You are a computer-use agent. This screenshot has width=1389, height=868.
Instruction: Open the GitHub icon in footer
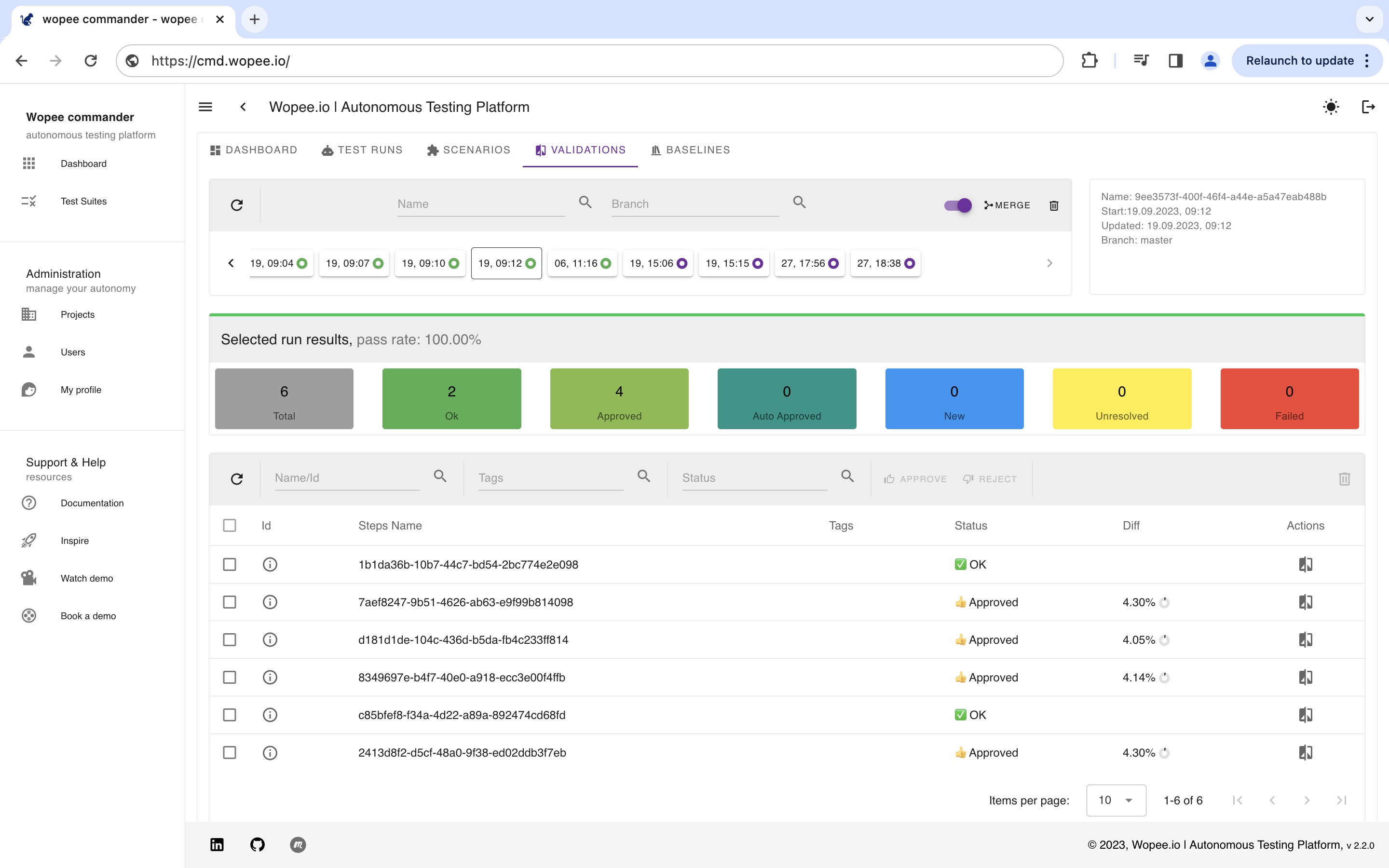click(x=257, y=844)
